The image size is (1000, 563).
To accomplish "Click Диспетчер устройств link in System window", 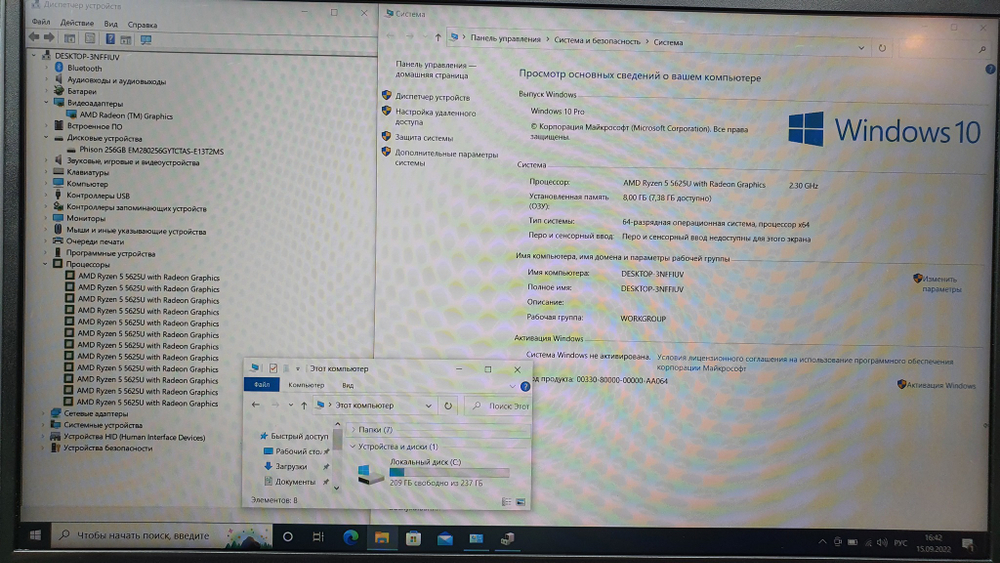I will pos(432,97).
